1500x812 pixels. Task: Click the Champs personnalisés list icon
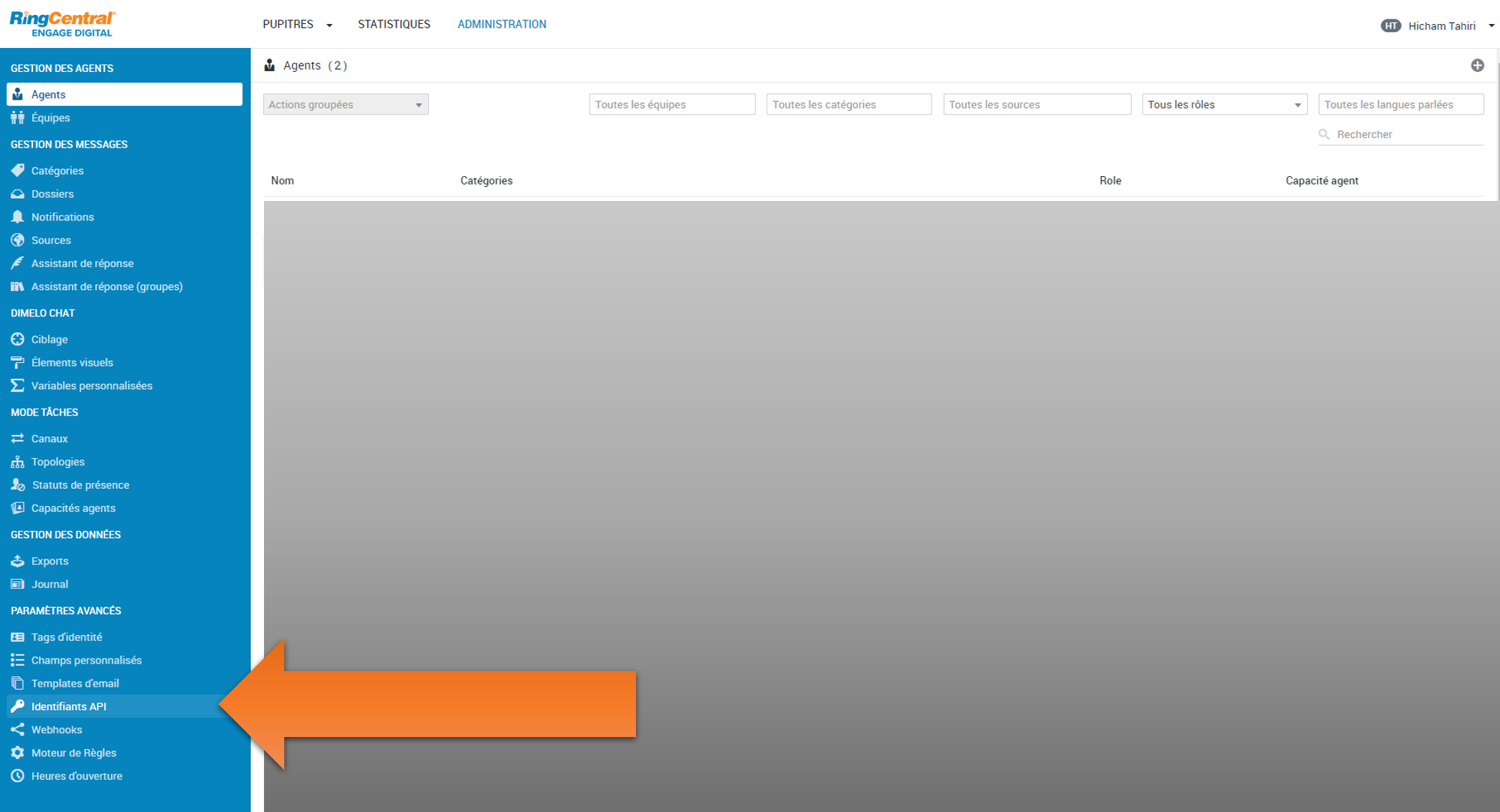click(x=17, y=660)
